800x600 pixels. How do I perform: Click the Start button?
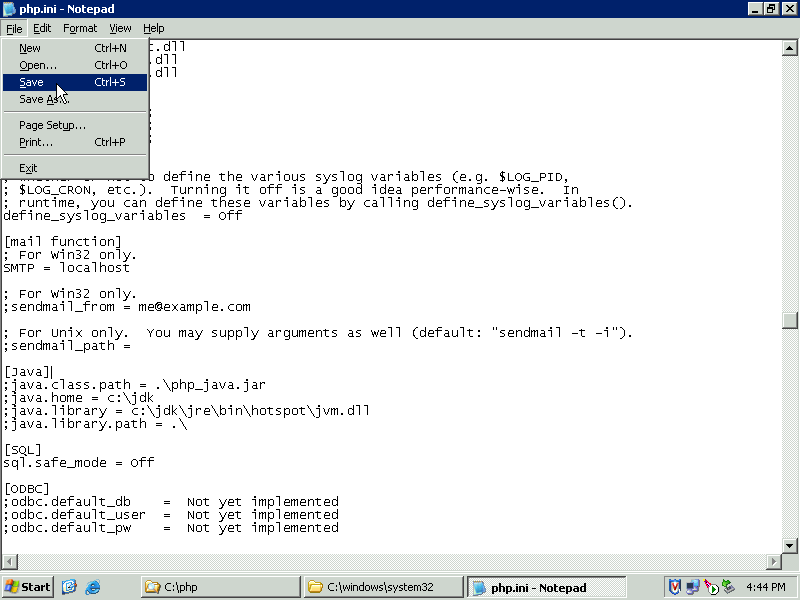[28, 587]
